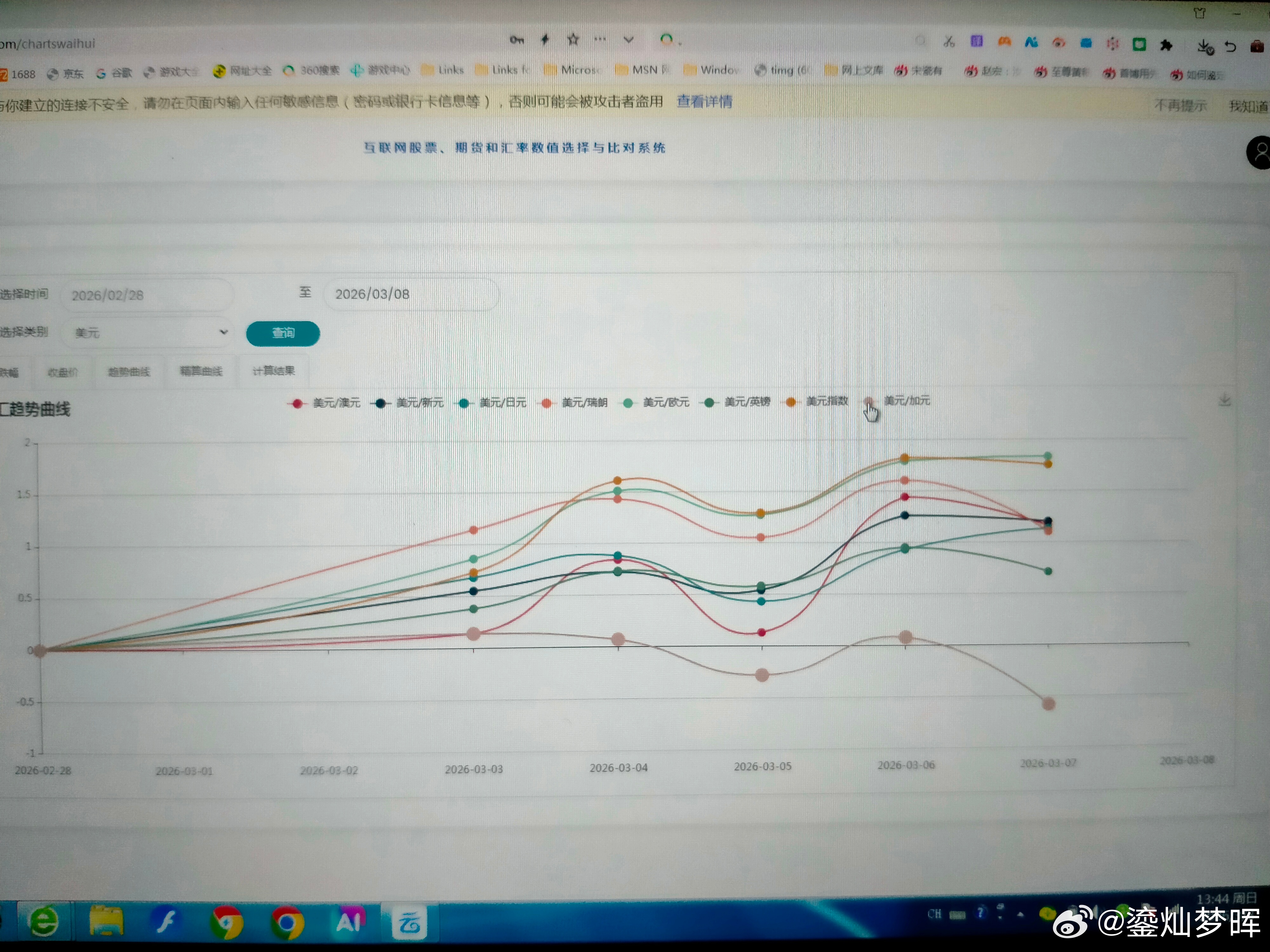Image resolution: width=1270 pixels, height=952 pixels.
Task: Click the 查询 query button
Action: tap(283, 333)
